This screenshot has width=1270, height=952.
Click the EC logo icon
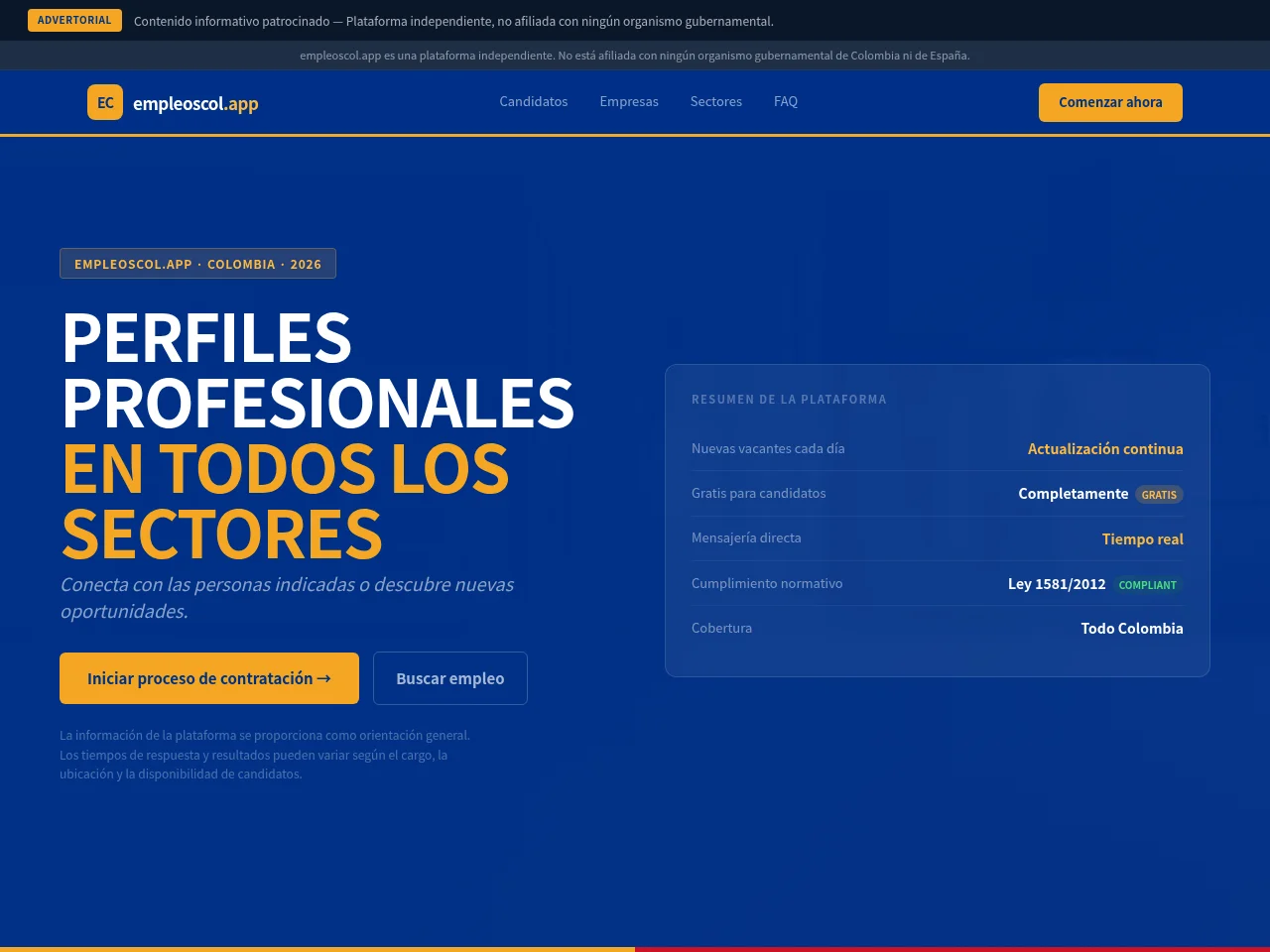(105, 102)
